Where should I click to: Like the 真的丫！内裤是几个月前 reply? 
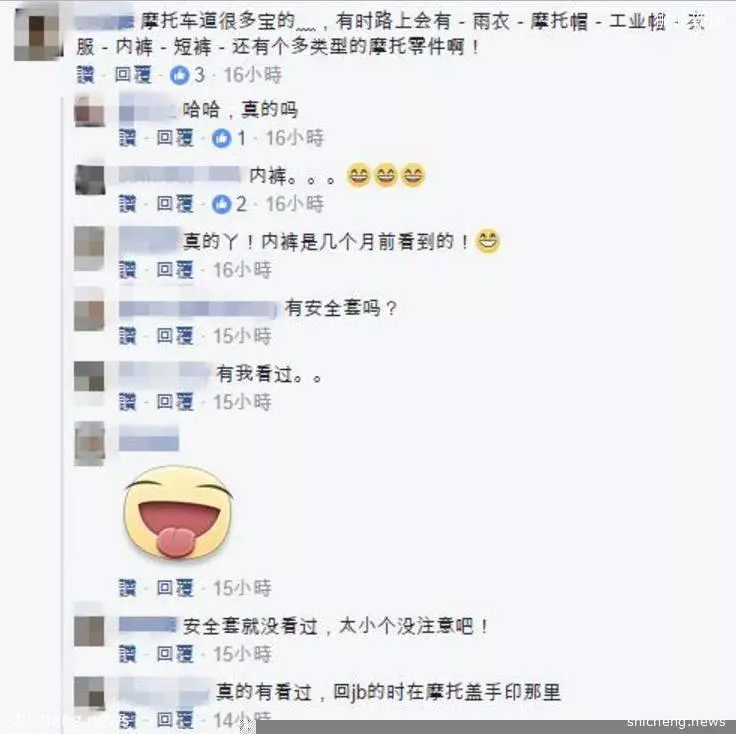pos(127,270)
